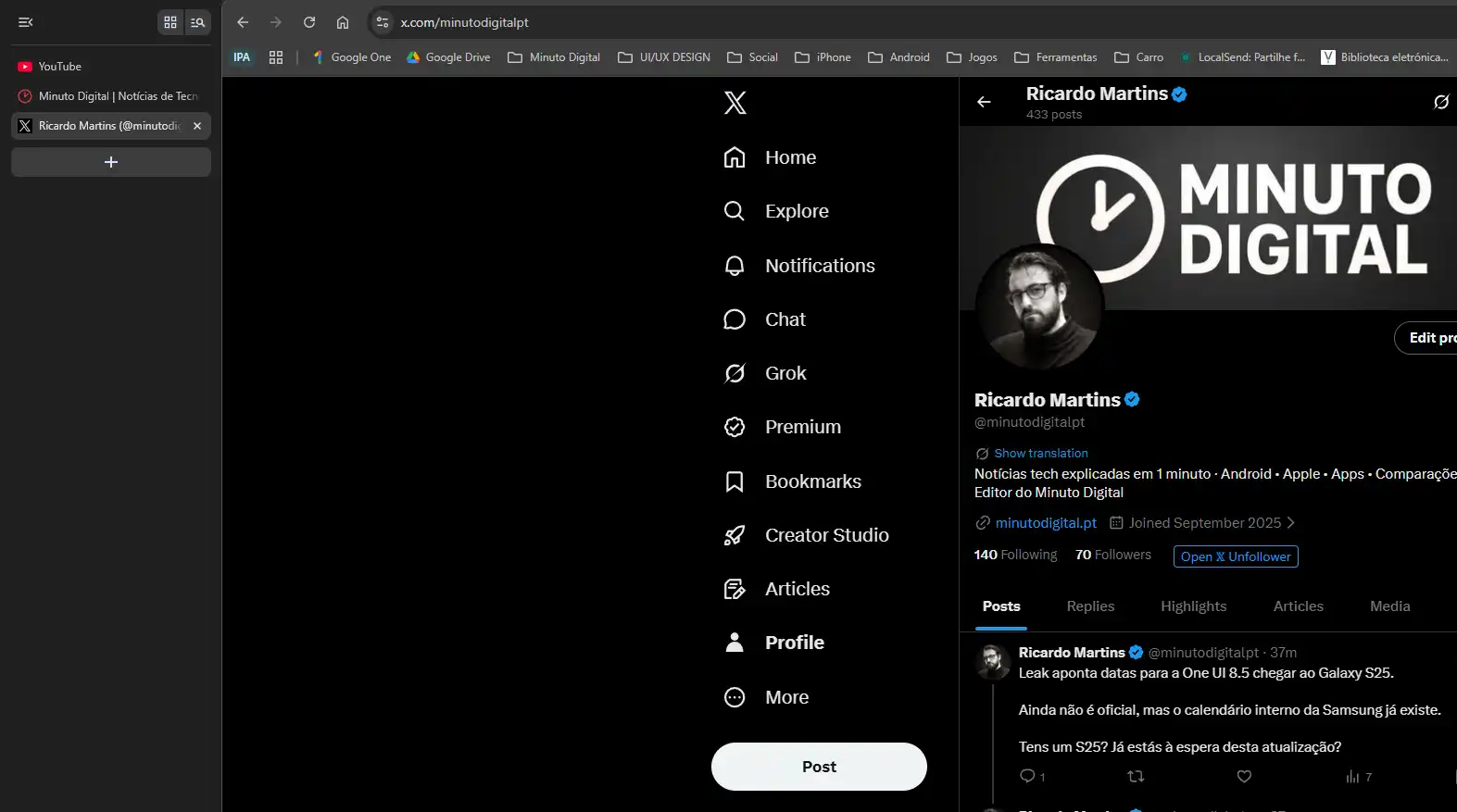Open the iPhone bookmark folder
This screenshot has height=812, width=1457.
pos(823,57)
